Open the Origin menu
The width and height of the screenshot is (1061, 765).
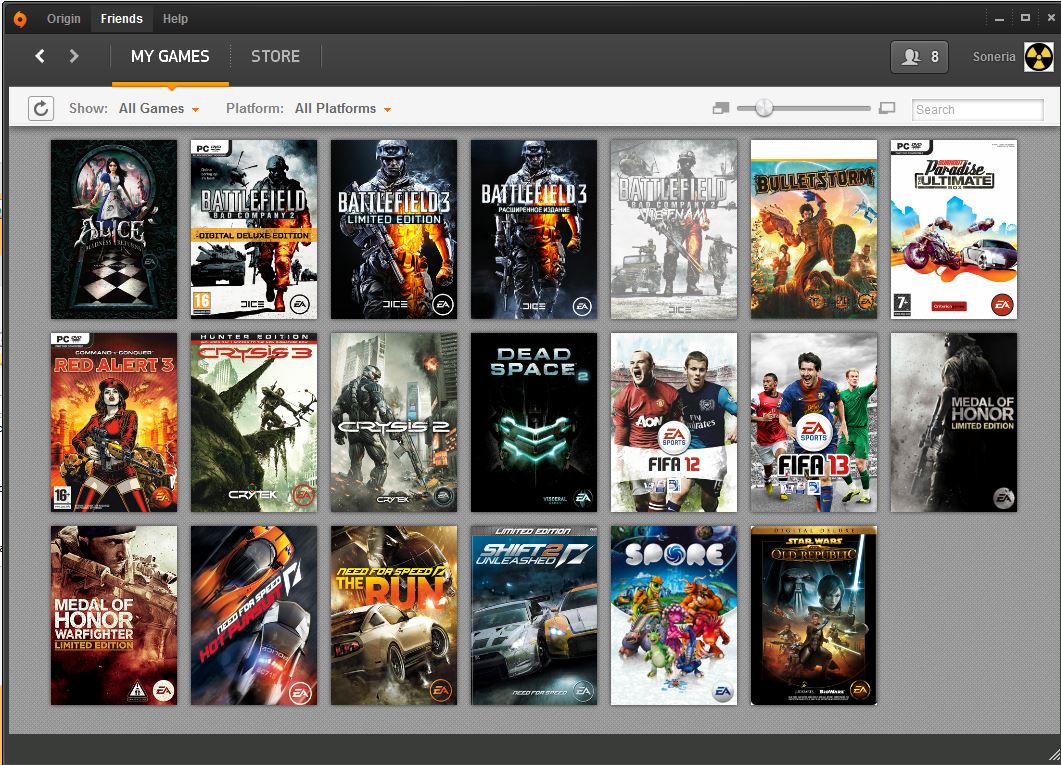pyautogui.click(x=64, y=18)
